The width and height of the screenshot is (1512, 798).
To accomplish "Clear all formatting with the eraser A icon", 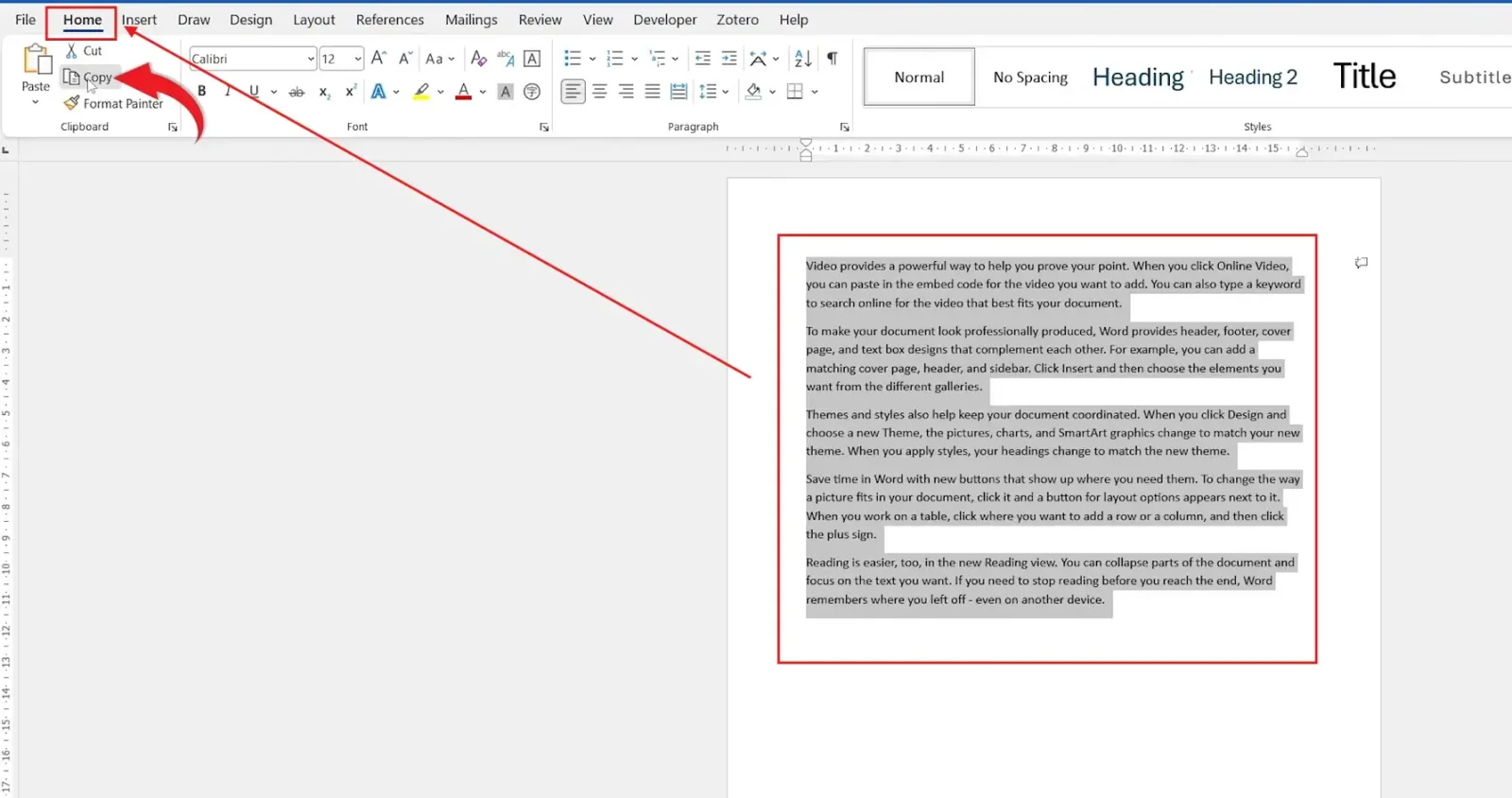I will point(479,59).
